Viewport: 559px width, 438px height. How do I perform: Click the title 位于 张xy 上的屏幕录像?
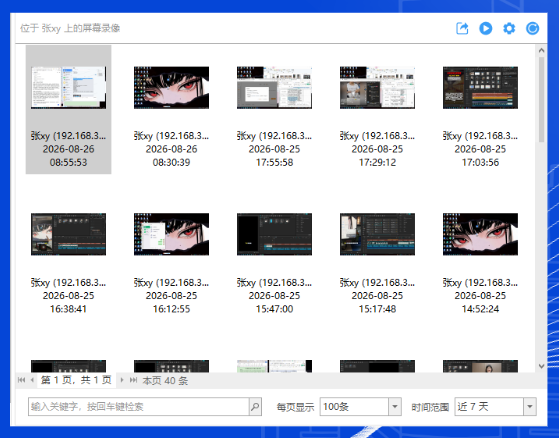pos(70,28)
